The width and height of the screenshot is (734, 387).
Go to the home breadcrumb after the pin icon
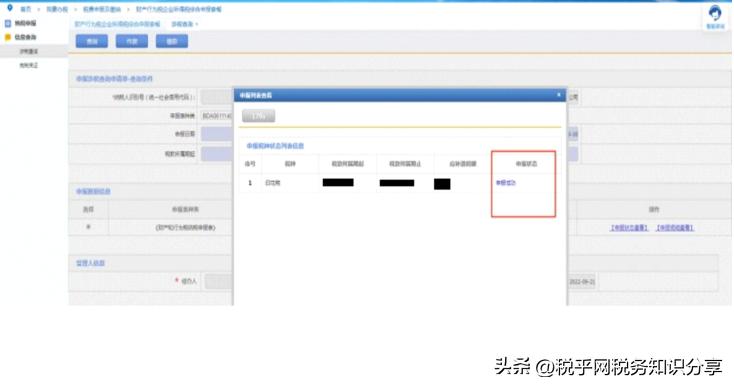25,9
